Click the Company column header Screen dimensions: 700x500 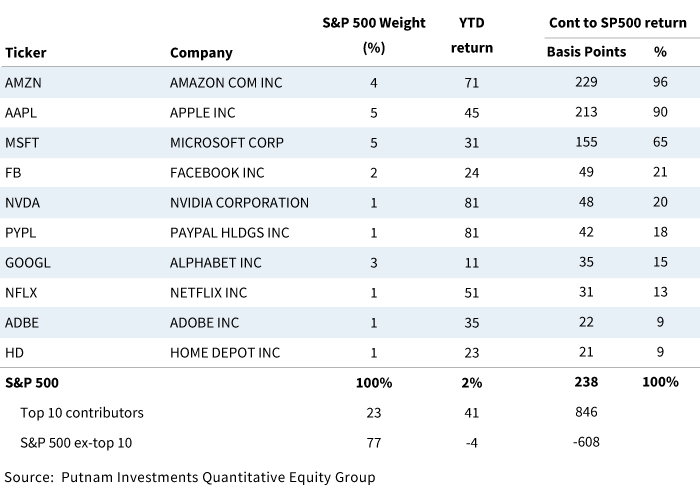point(201,53)
